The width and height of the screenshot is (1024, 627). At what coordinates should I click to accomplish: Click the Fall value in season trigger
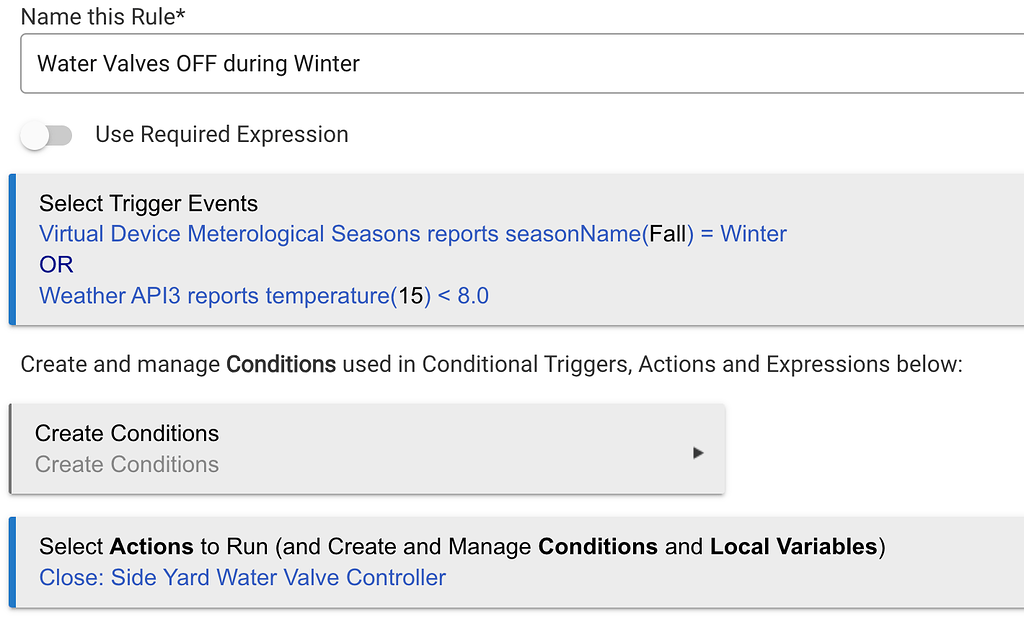tap(669, 234)
